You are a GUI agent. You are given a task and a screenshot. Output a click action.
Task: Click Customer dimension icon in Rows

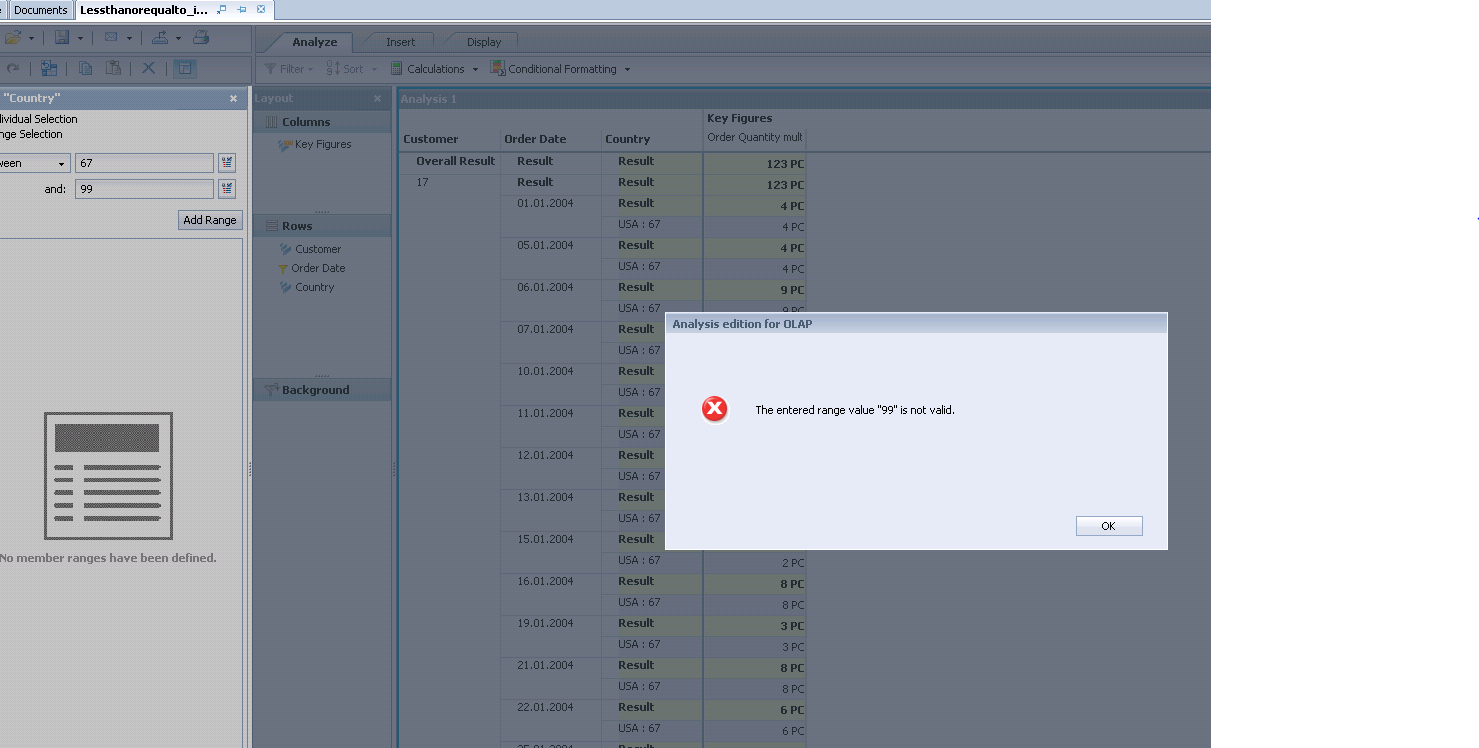click(286, 249)
